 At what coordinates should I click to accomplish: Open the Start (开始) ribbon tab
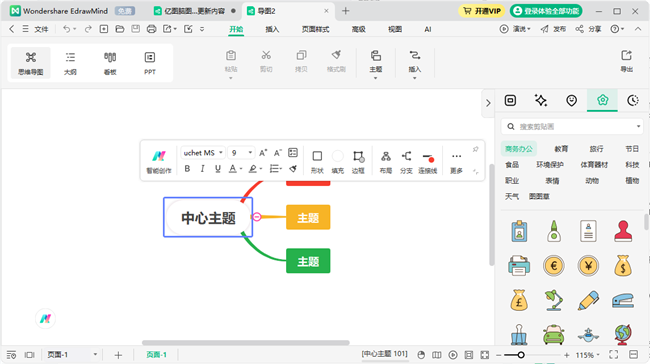(x=236, y=29)
